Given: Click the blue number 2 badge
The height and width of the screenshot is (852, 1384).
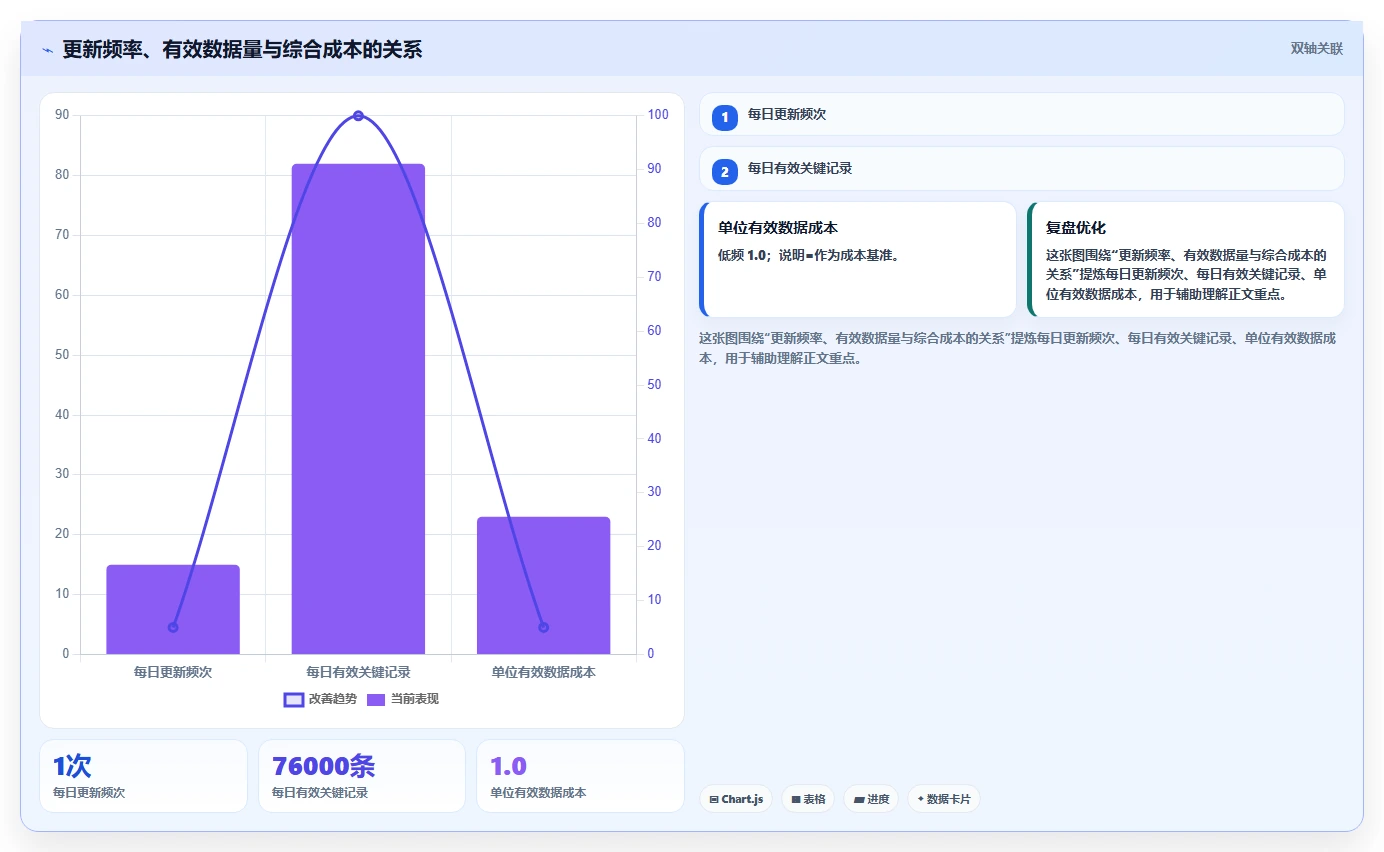Looking at the screenshot, I should coord(725,171).
